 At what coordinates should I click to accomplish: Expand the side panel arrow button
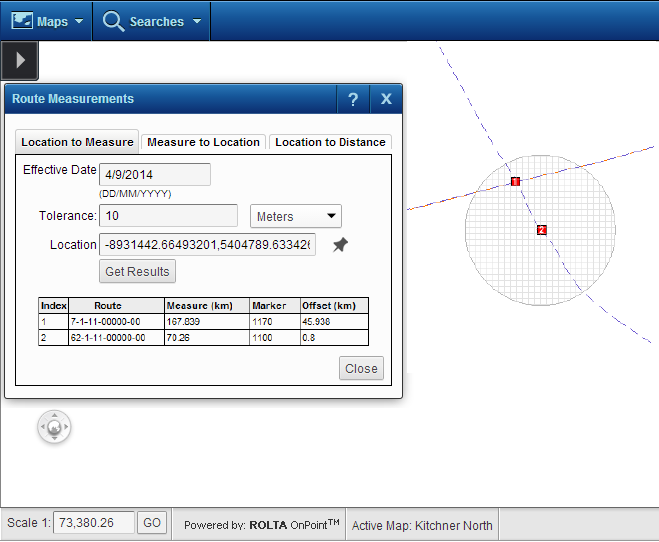pyautogui.click(x=20, y=61)
